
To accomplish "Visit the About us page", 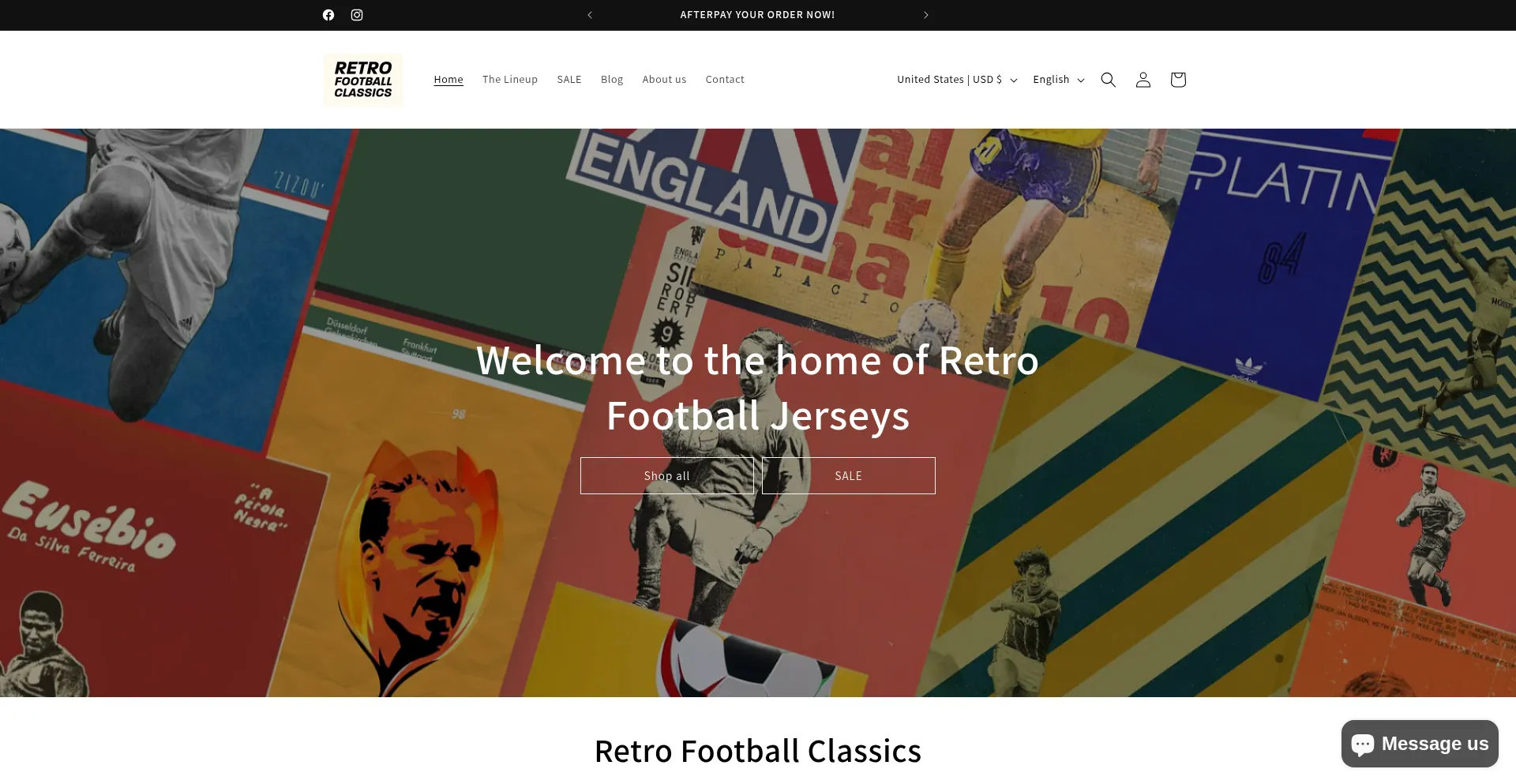I will (x=664, y=80).
